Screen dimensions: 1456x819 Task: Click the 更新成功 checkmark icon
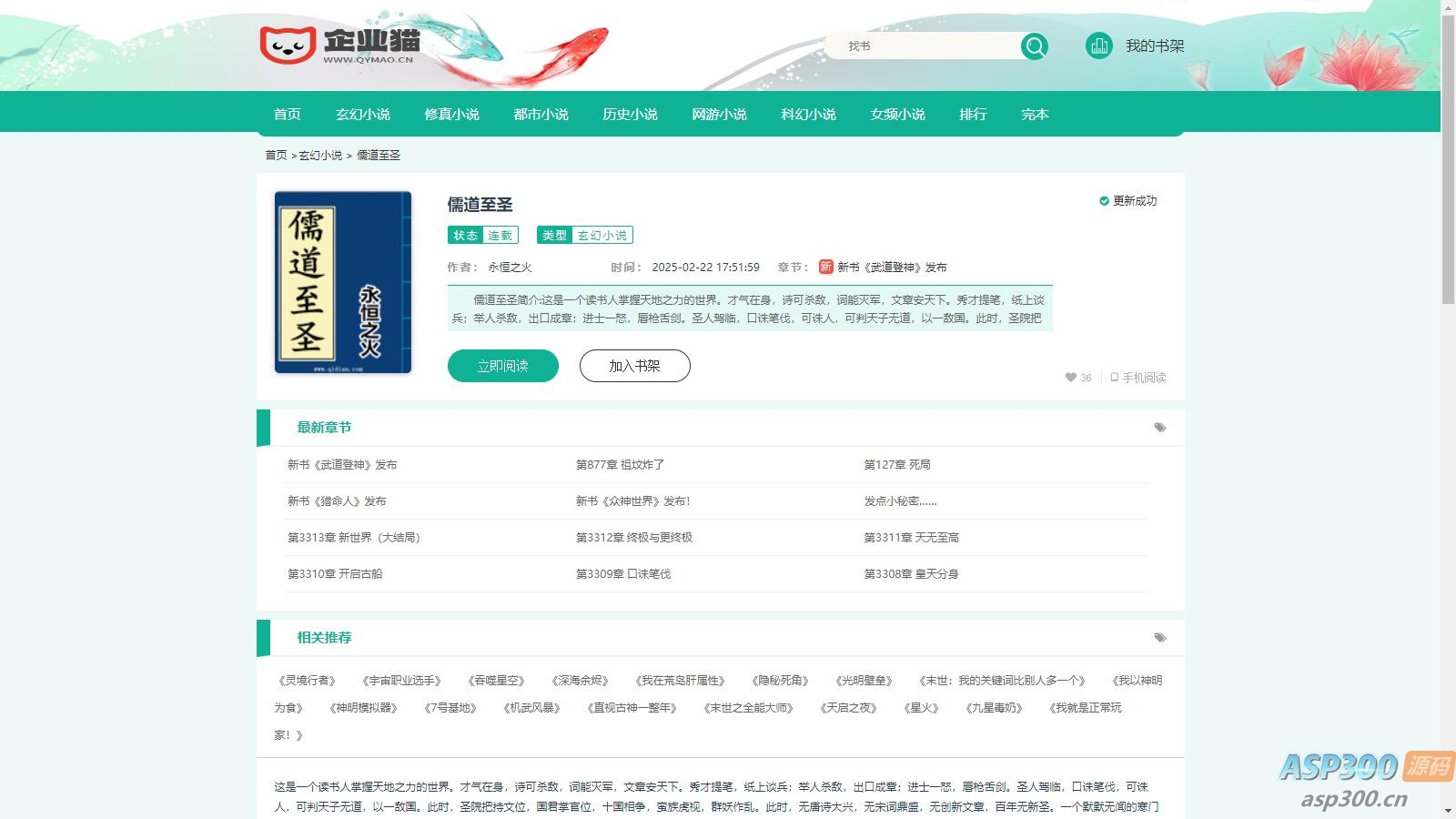coord(1104,201)
